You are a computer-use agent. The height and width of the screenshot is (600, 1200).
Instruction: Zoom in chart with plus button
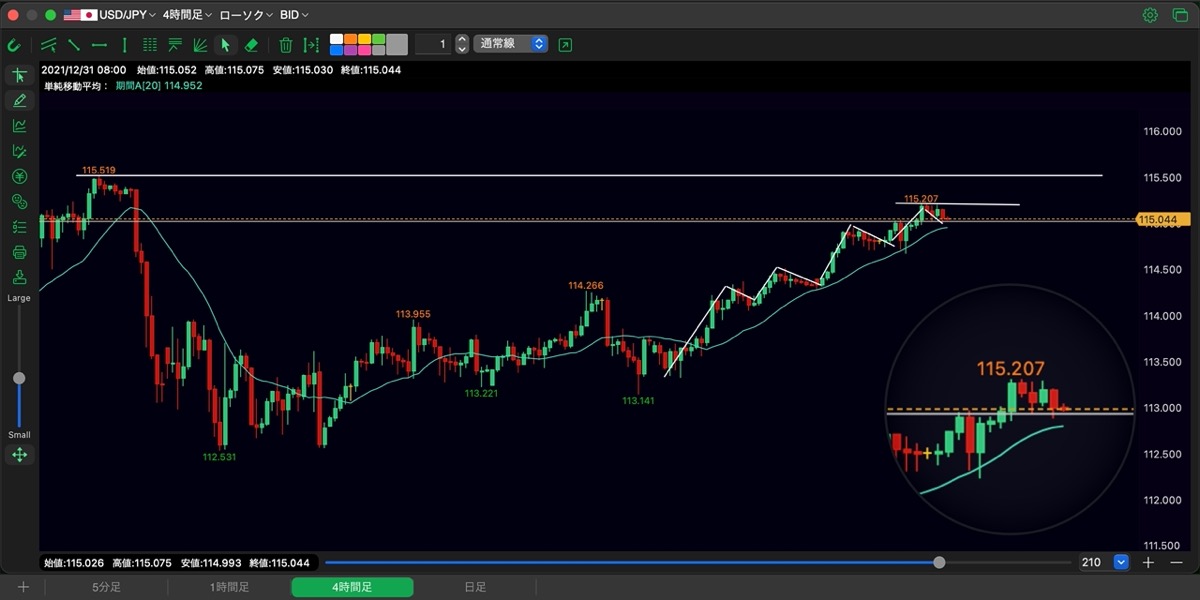tap(1148, 562)
